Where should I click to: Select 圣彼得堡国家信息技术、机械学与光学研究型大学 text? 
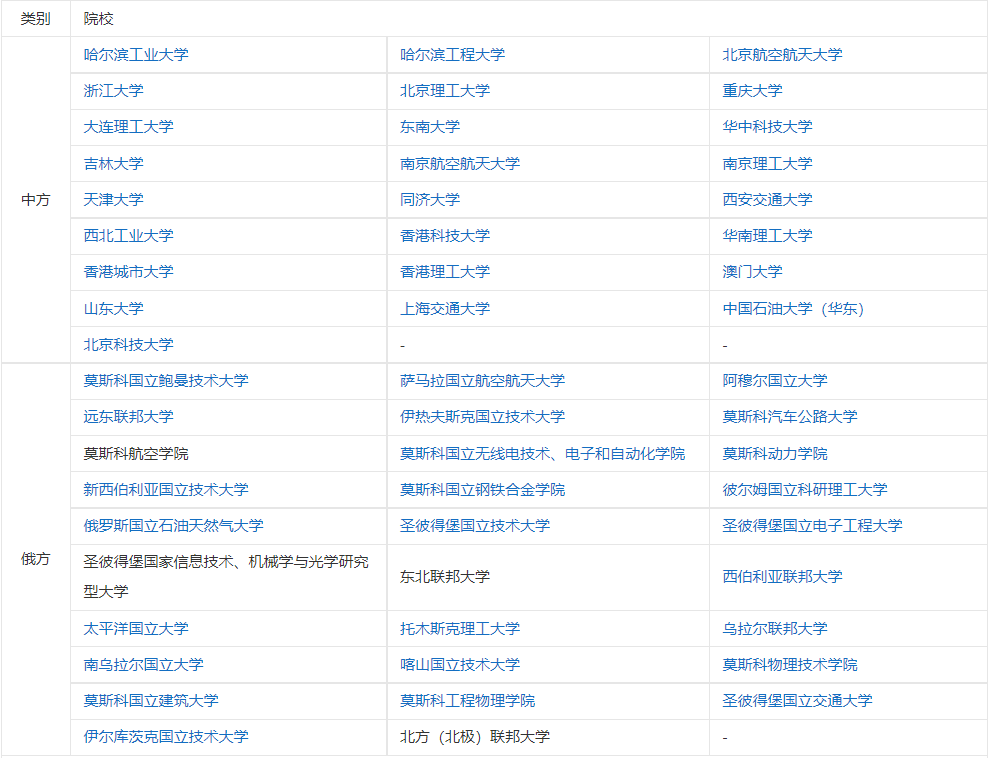tap(226, 577)
